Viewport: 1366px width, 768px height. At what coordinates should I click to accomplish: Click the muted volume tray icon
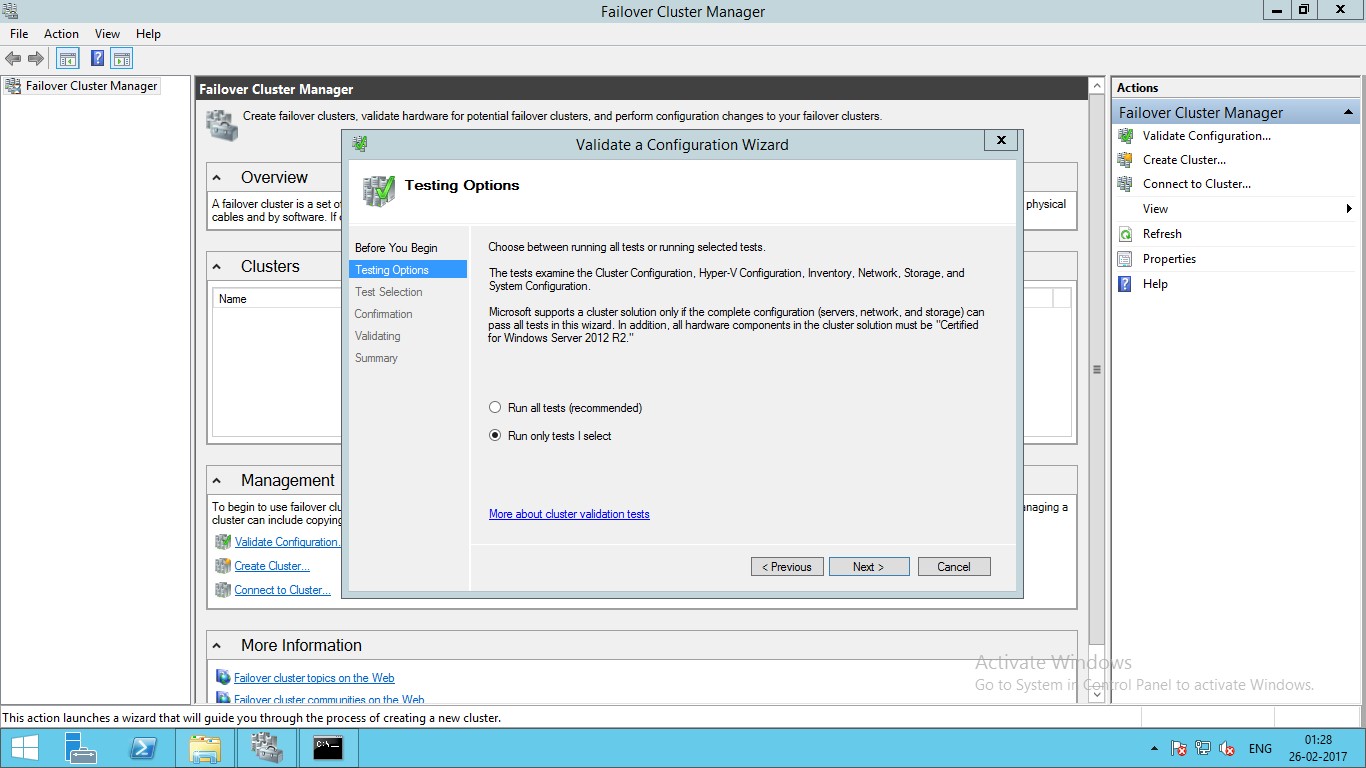click(x=1227, y=748)
